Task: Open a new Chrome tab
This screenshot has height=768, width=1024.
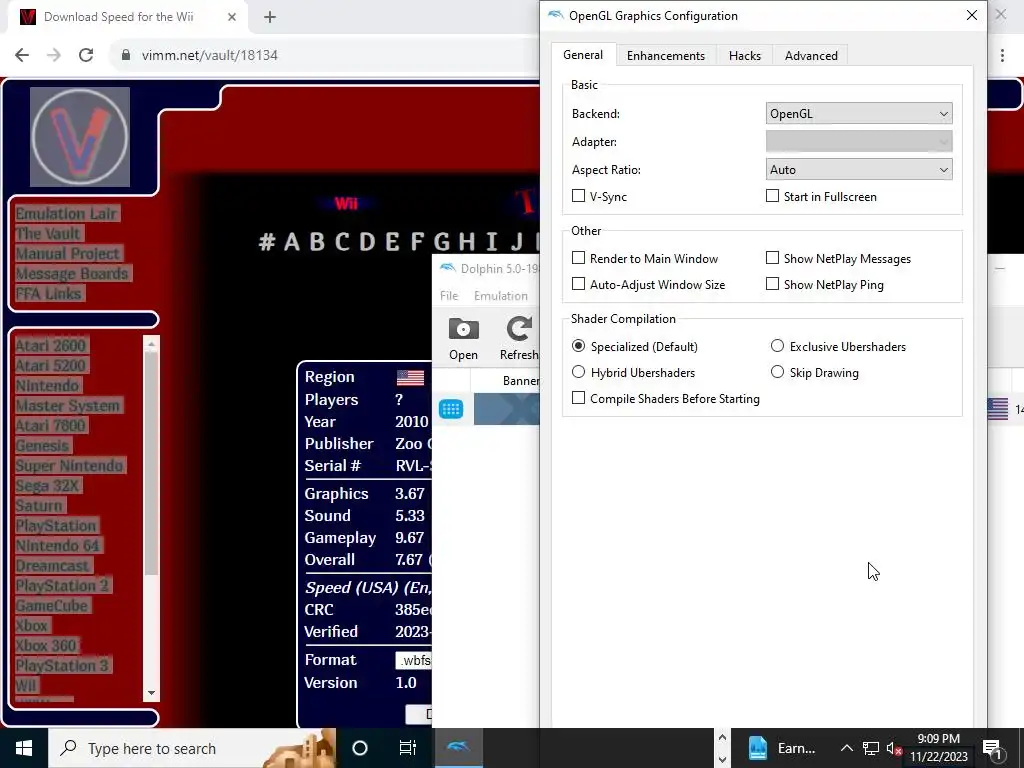Action: point(270,17)
